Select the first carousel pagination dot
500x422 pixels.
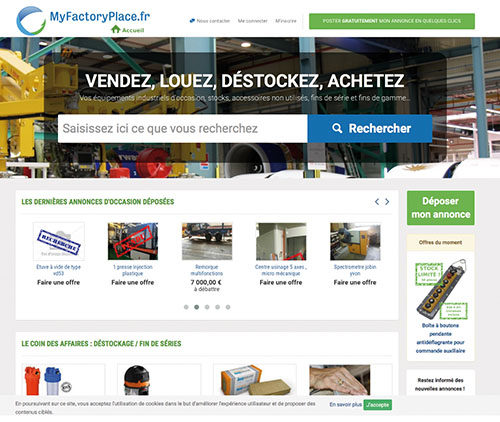point(186,307)
